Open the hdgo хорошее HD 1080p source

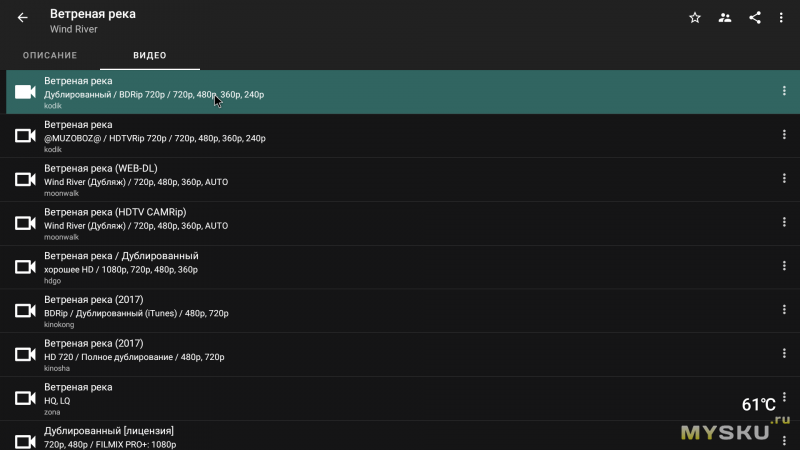(x=300, y=267)
